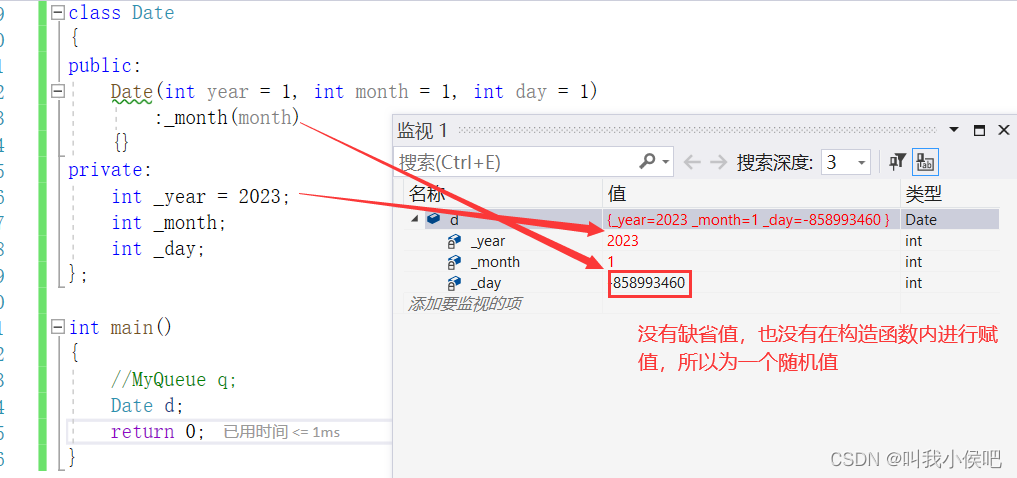Click the int type cell of _day
This screenshot has width=1017, height=478.
point(913,283)
